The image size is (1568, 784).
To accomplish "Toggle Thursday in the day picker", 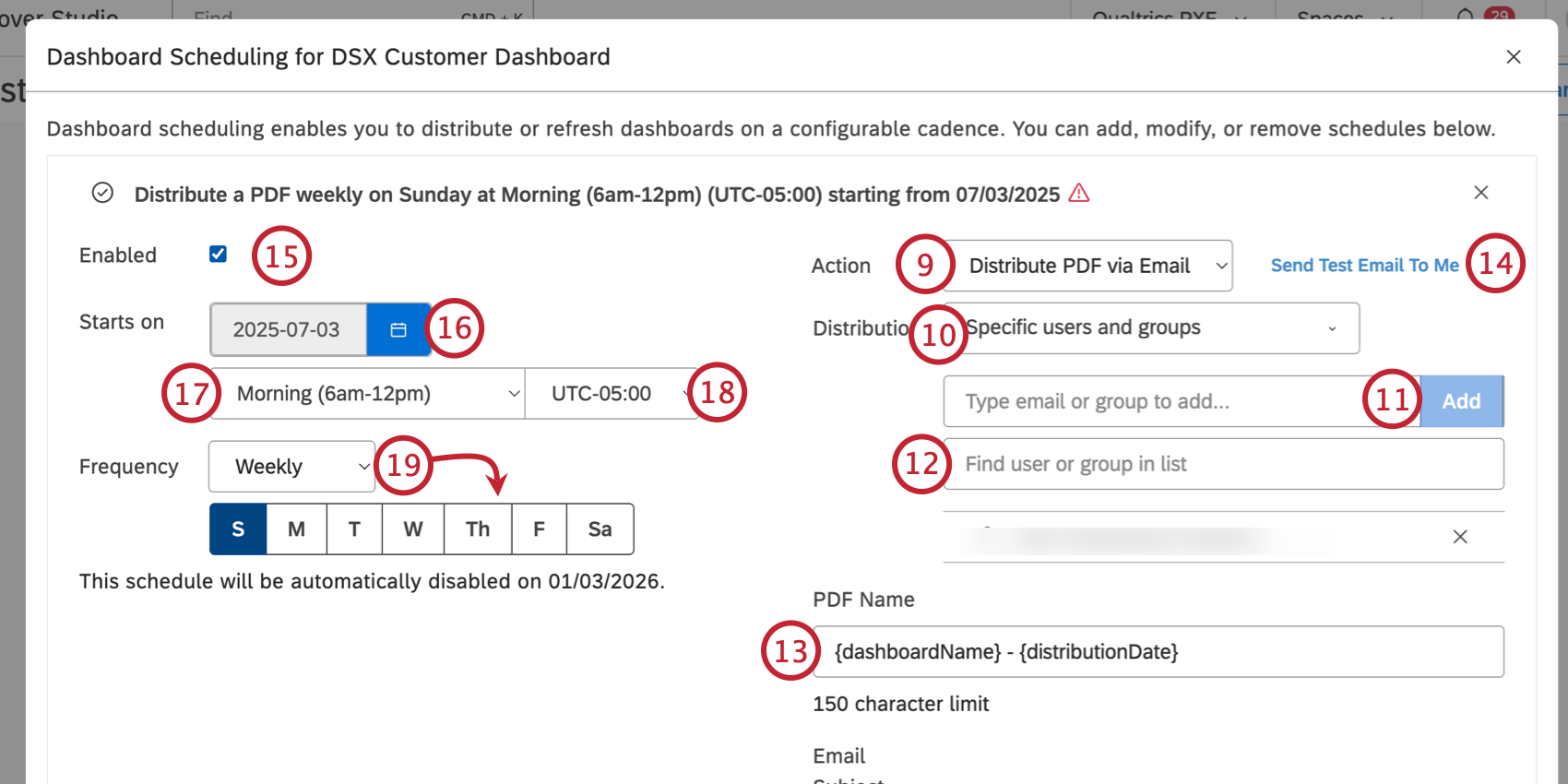I will [478, 529].
